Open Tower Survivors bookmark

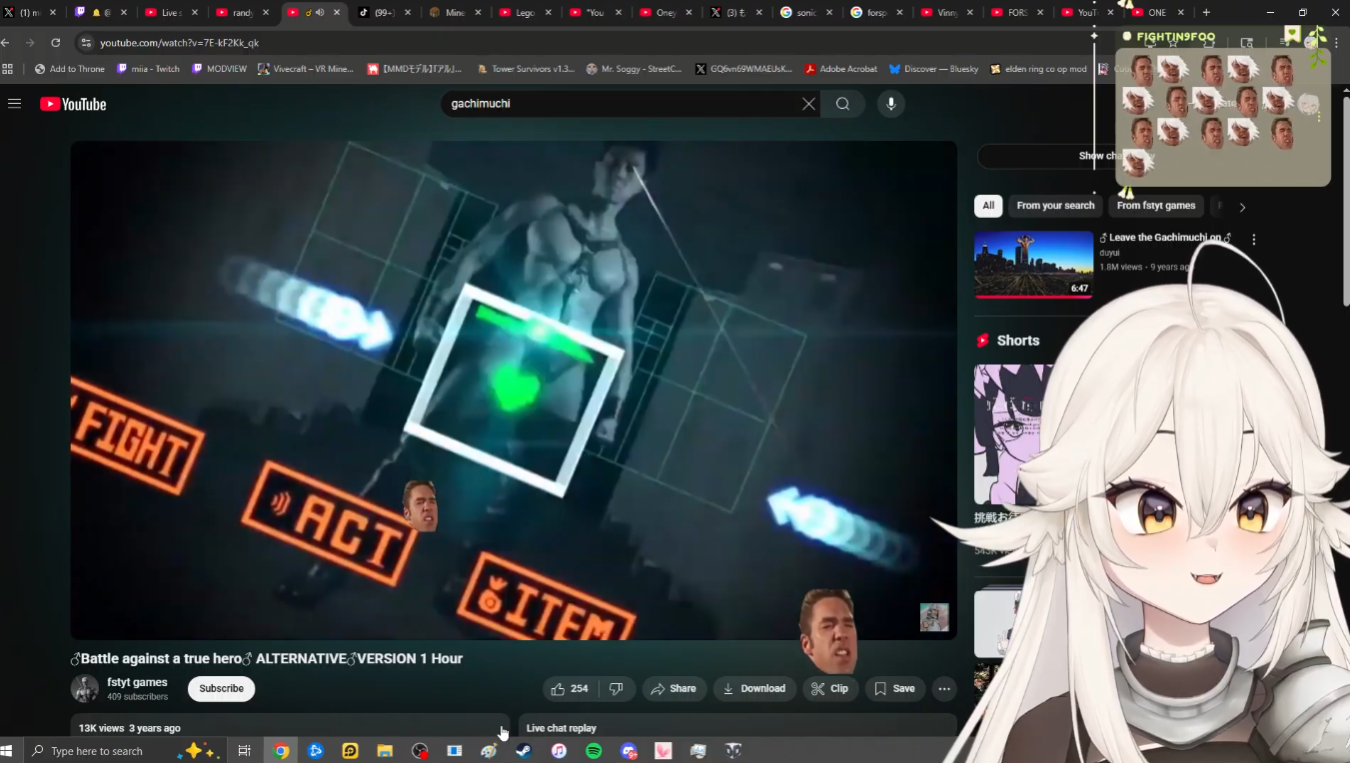click(526, 69)
